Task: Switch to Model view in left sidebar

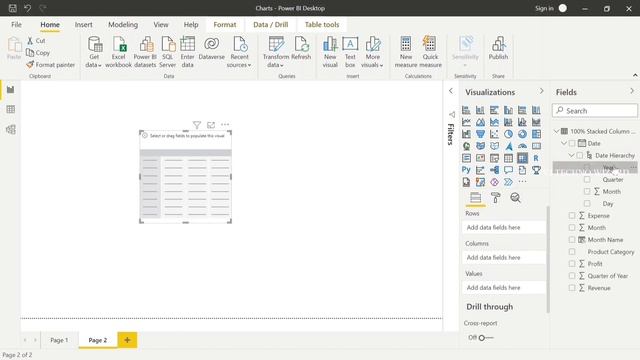Action: (11, 129)
